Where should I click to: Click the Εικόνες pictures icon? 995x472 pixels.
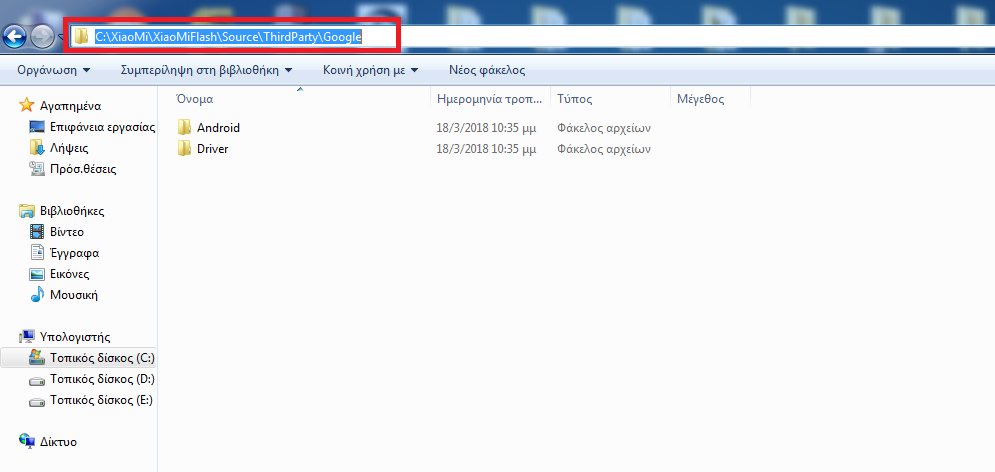[37, 273]
